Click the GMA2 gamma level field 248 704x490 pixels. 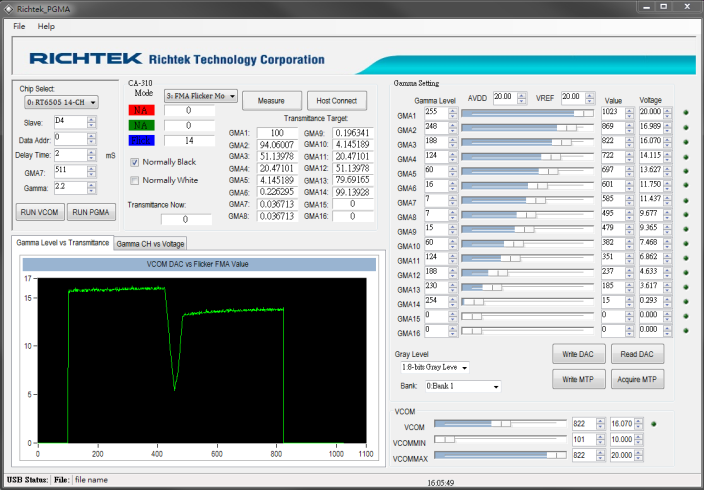436,128
